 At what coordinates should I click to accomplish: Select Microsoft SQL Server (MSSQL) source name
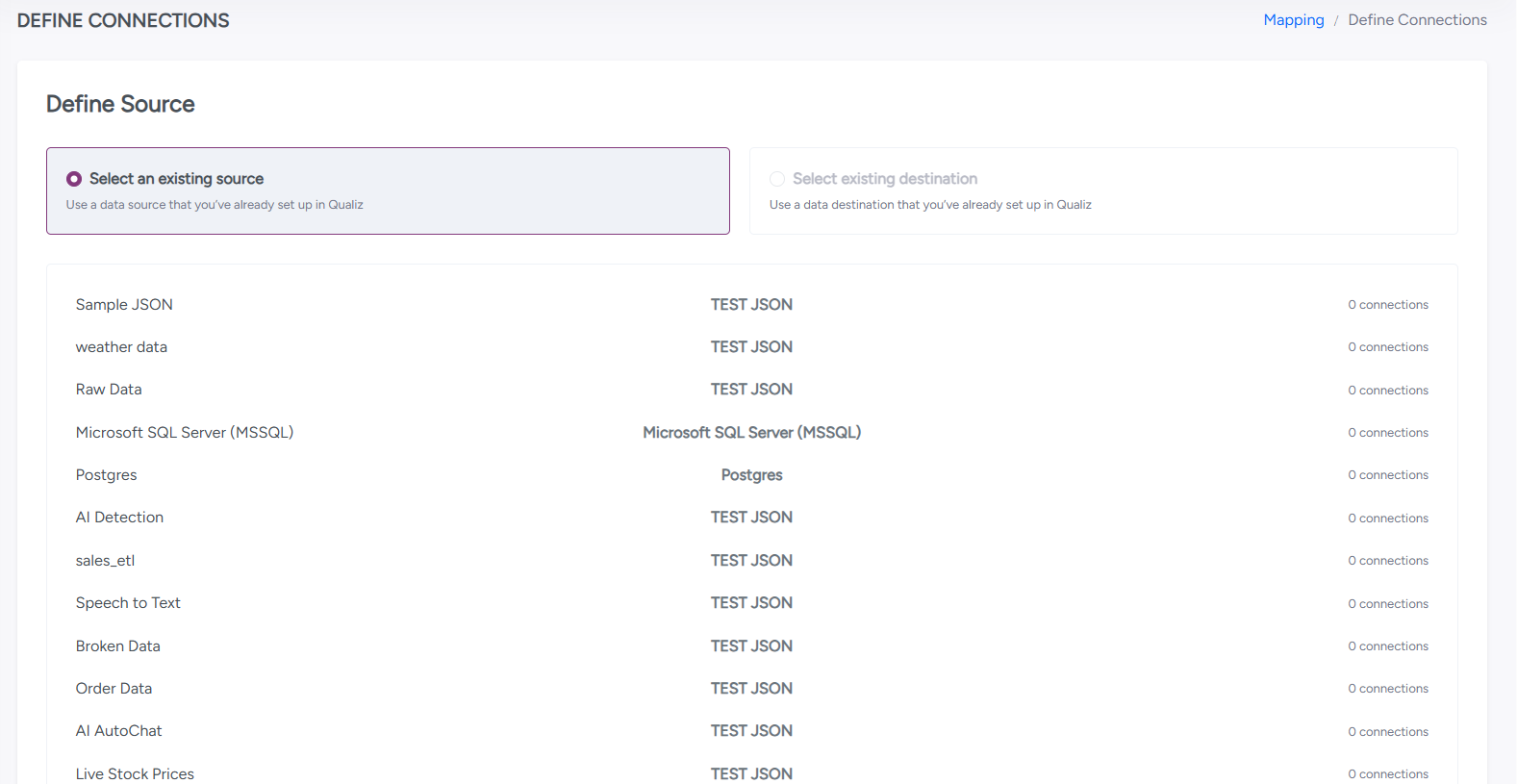[185, 433]
